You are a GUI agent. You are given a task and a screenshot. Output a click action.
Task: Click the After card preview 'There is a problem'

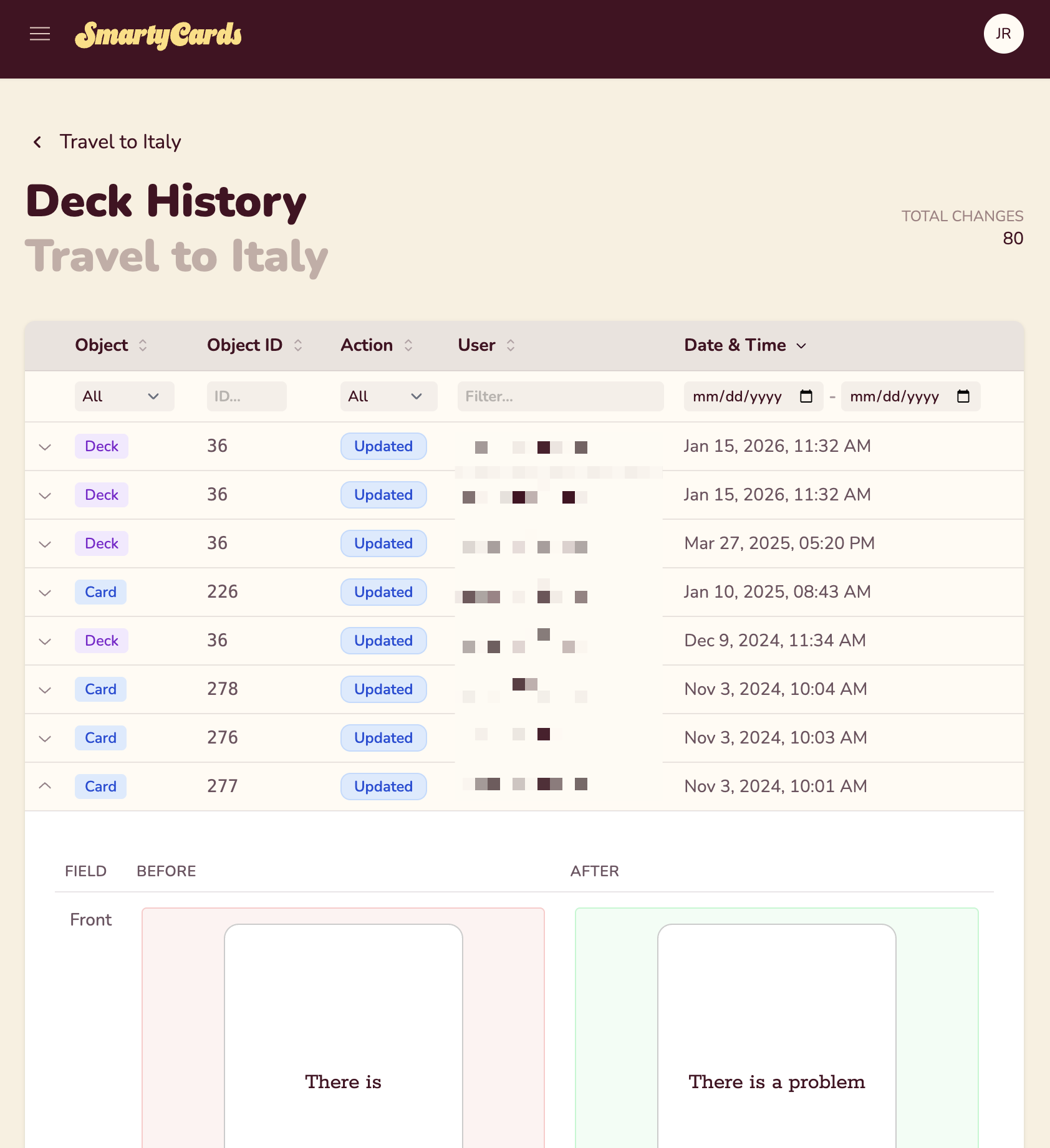pyautogui.click(x=777, y=1036)
